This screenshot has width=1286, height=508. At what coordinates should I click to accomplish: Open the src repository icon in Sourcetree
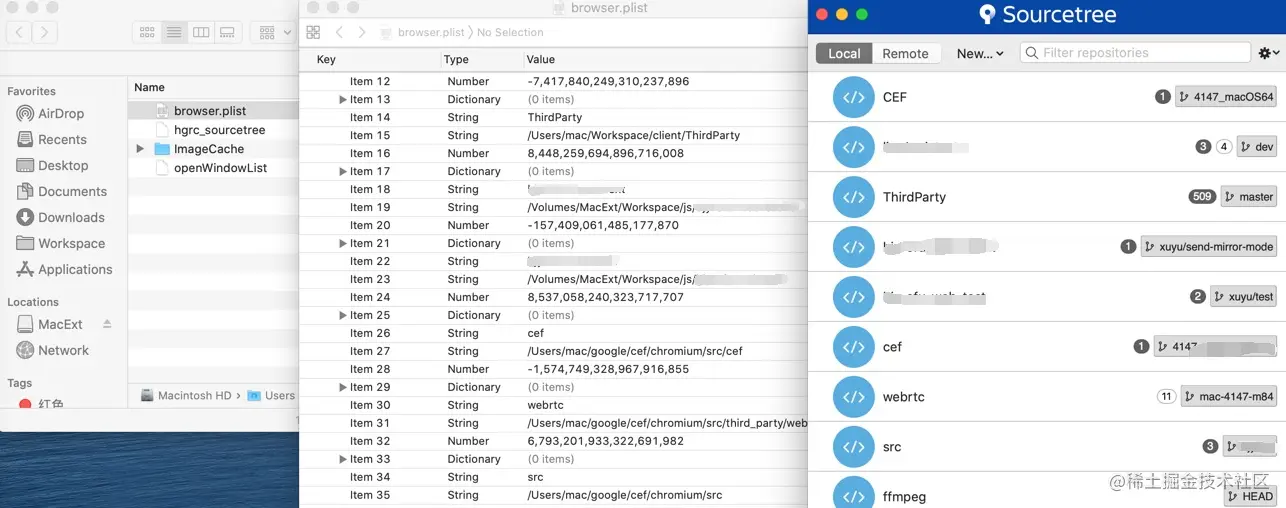pyautogui.click(x=853, y=447)
